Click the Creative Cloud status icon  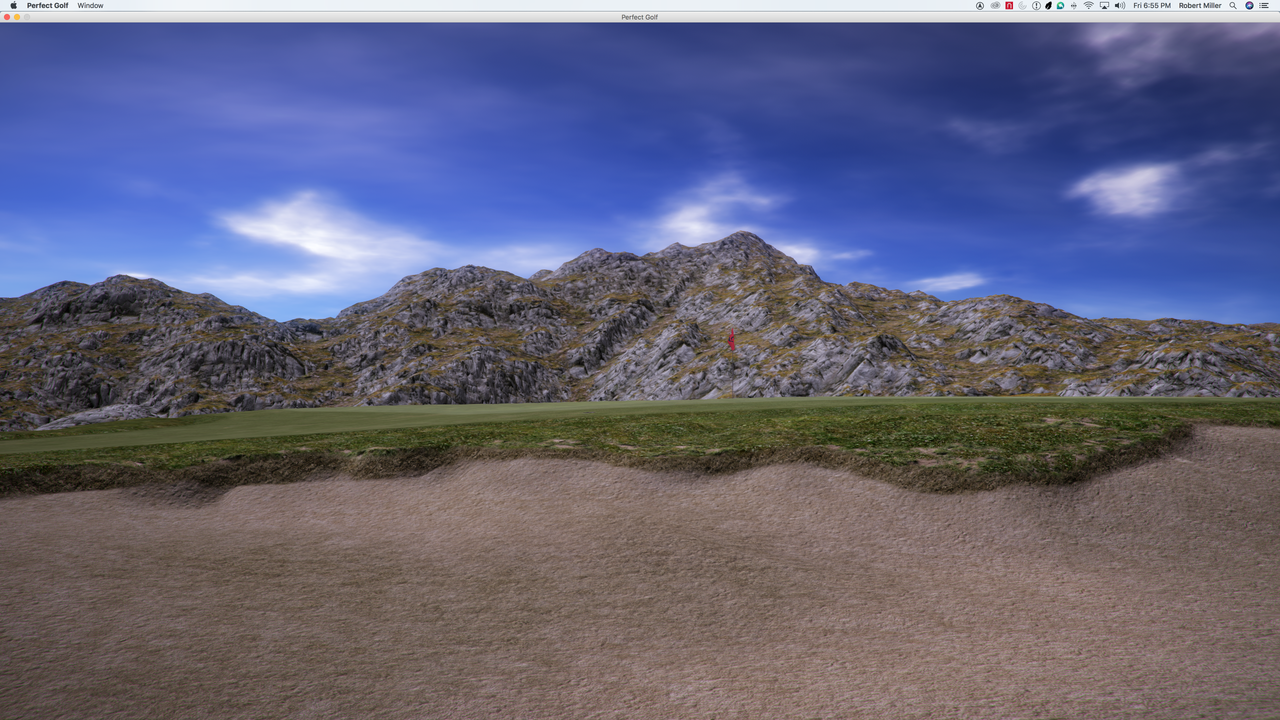click(995, 5)
